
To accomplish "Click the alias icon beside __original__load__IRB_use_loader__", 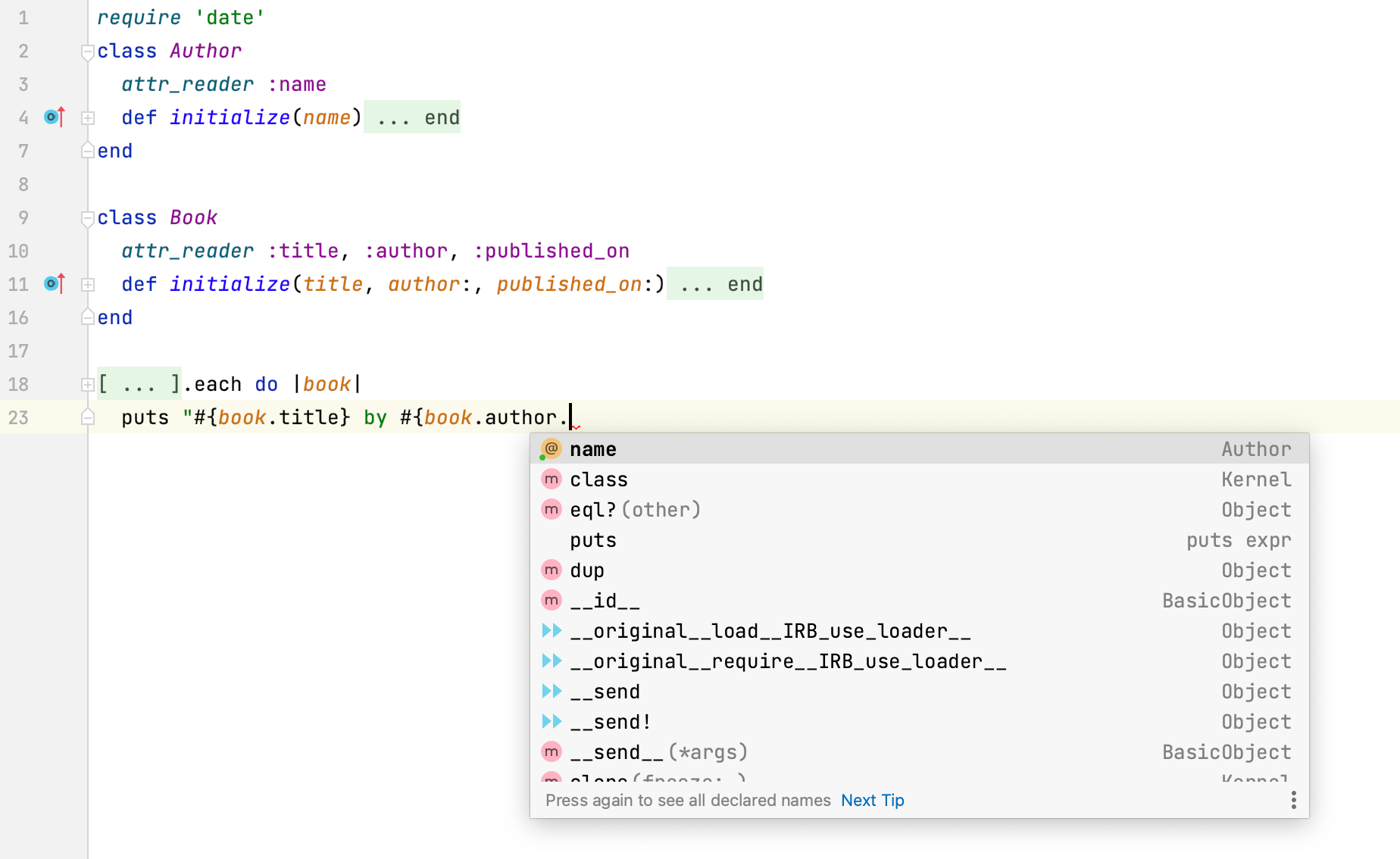I will tap(551, 630).
